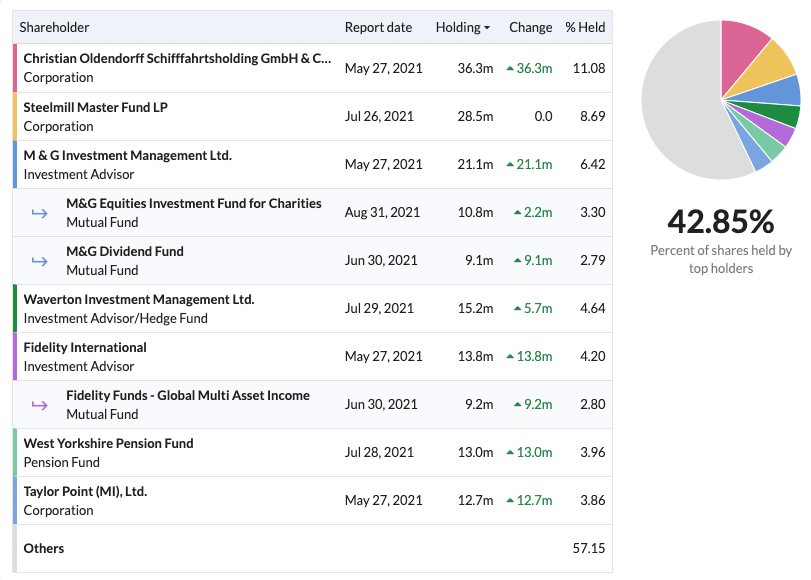Open Steelmill Master Fund LP shareholder
This screenshot has width=811, height=580.
pyautogui.click(x=96, y=107)
